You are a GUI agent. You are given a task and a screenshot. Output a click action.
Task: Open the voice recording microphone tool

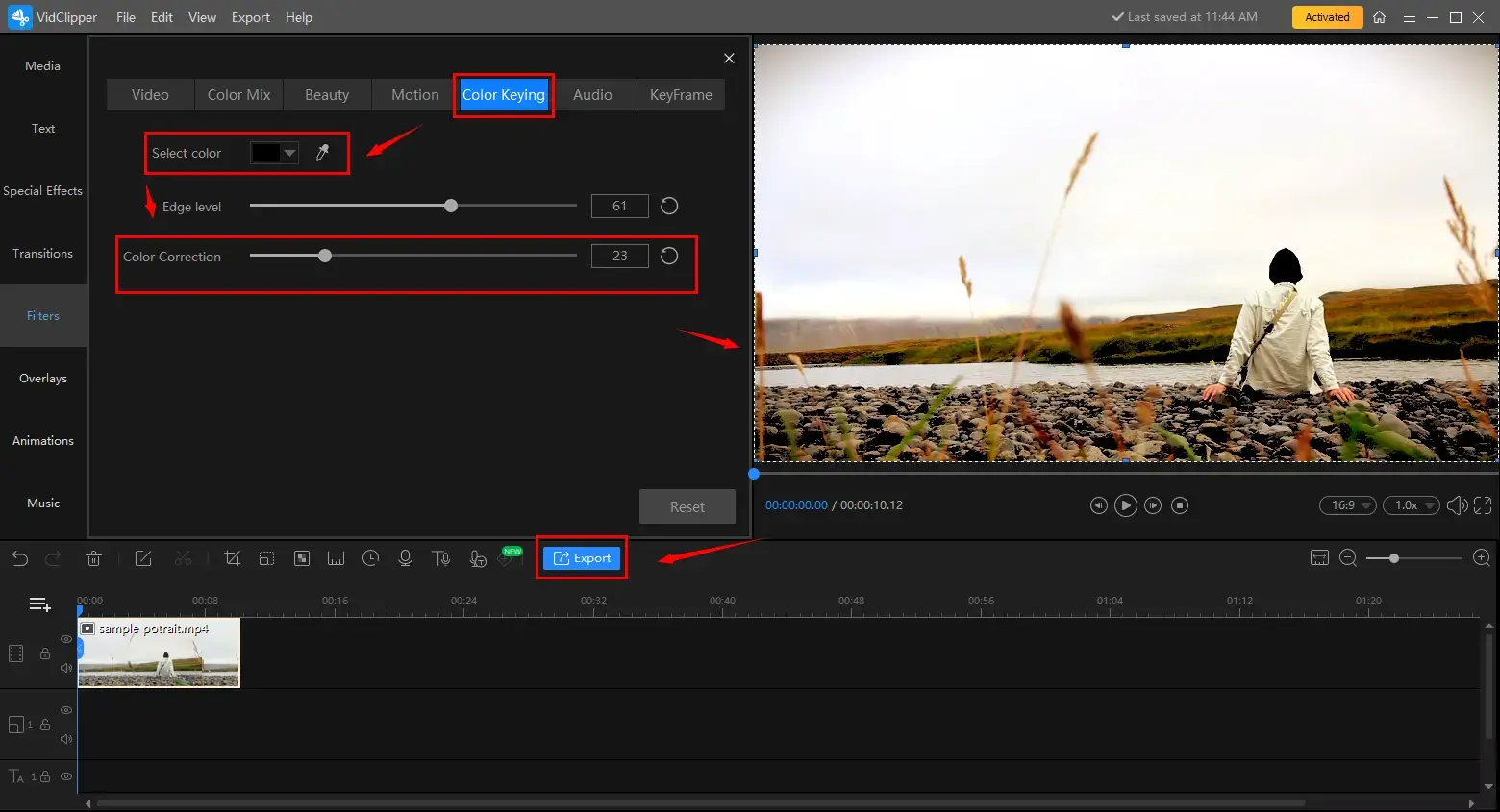pos(405,558)
